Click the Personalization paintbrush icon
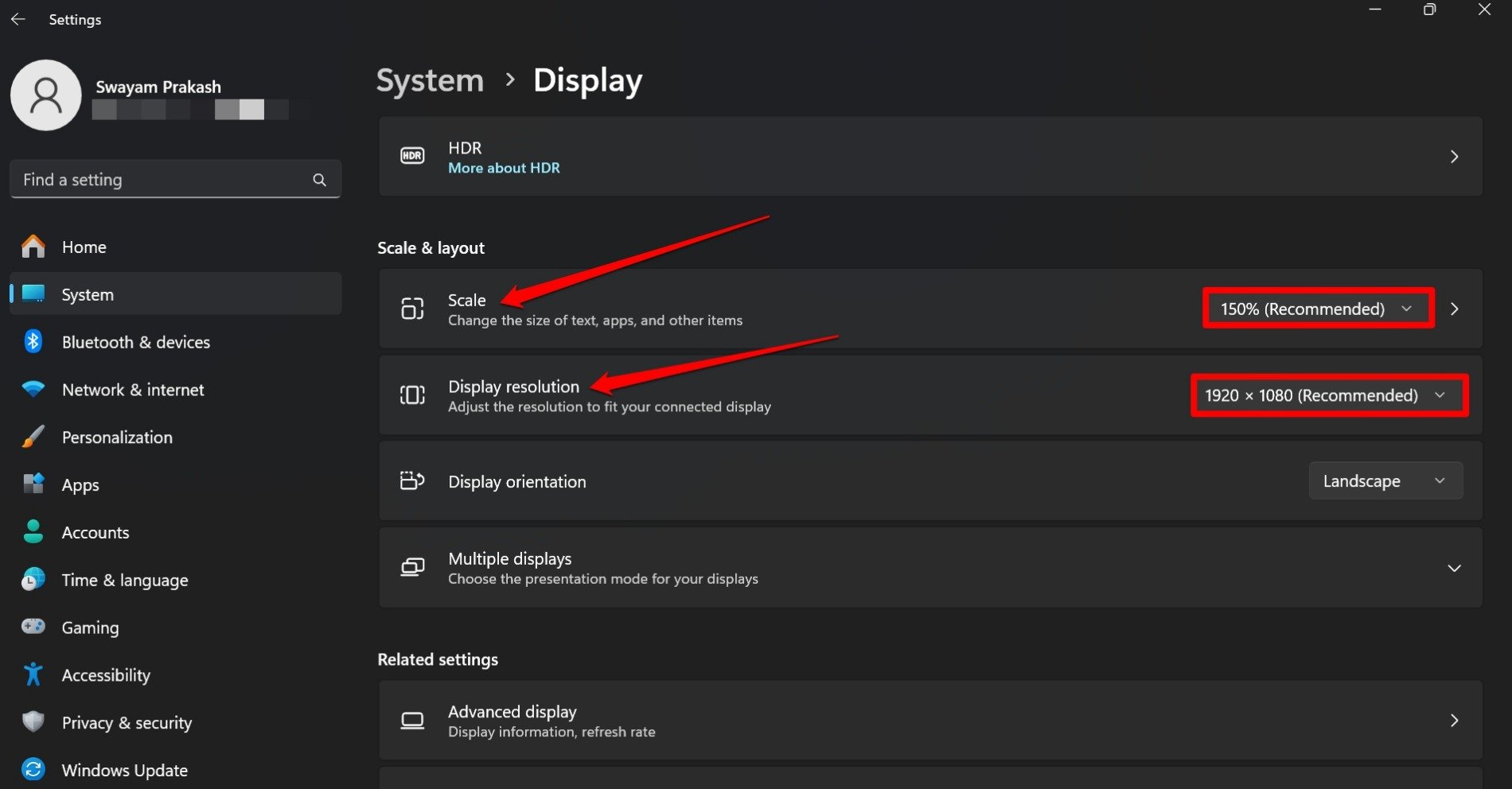This screenshot has width=1512, height=789. 33,437
